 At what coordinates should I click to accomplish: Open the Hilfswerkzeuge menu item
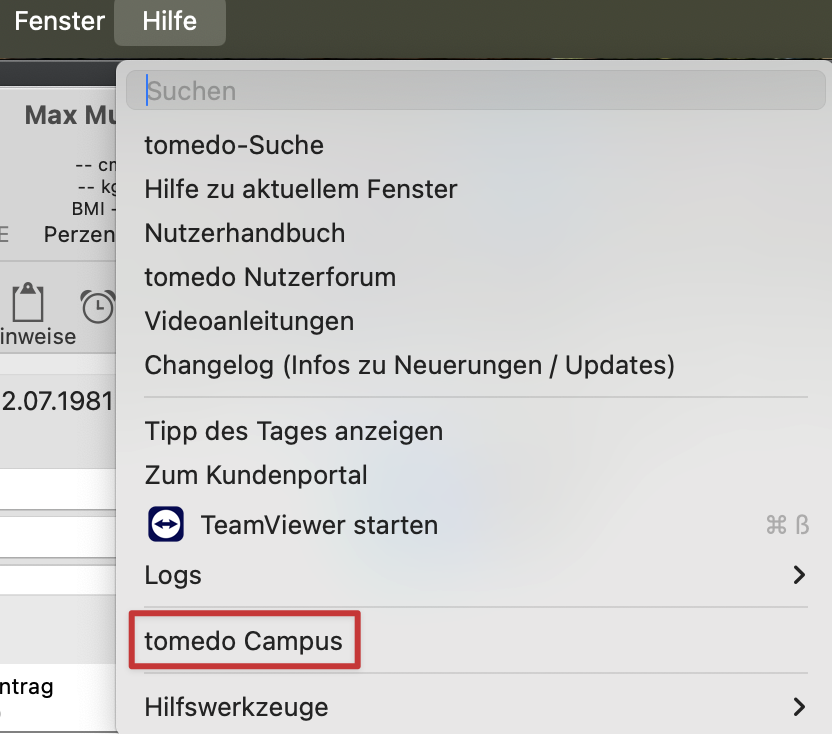[x=236, y=707]
